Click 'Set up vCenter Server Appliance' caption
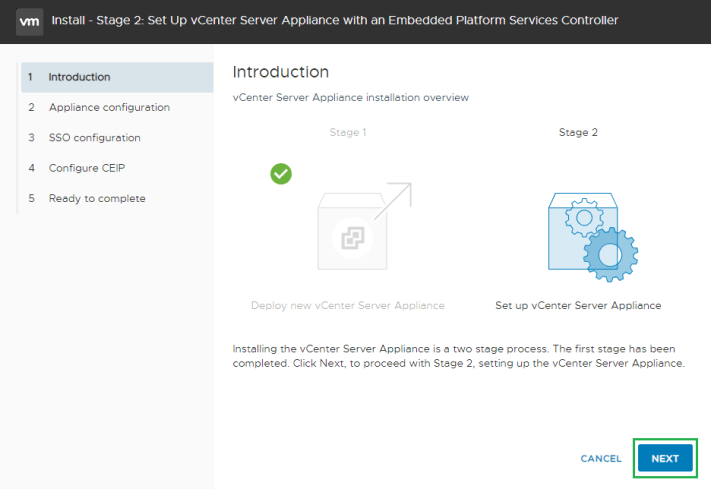Screen dimensions: 711x489 (x=578, y=306)
